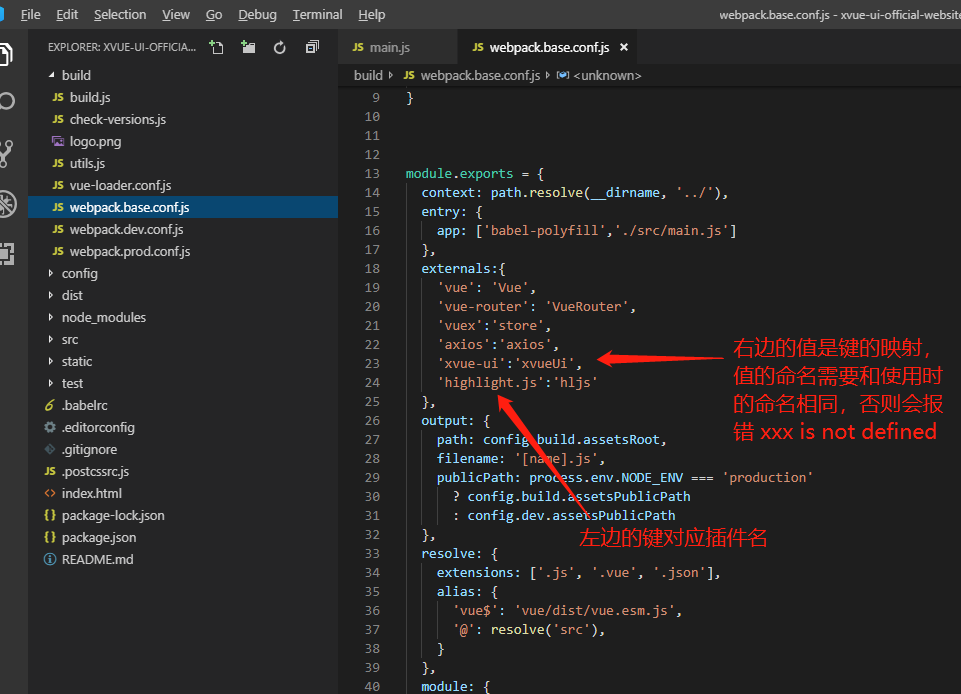Viewport: 961px width, 694px height.
Task: Open the Help menu
Action: pos(371,15)
